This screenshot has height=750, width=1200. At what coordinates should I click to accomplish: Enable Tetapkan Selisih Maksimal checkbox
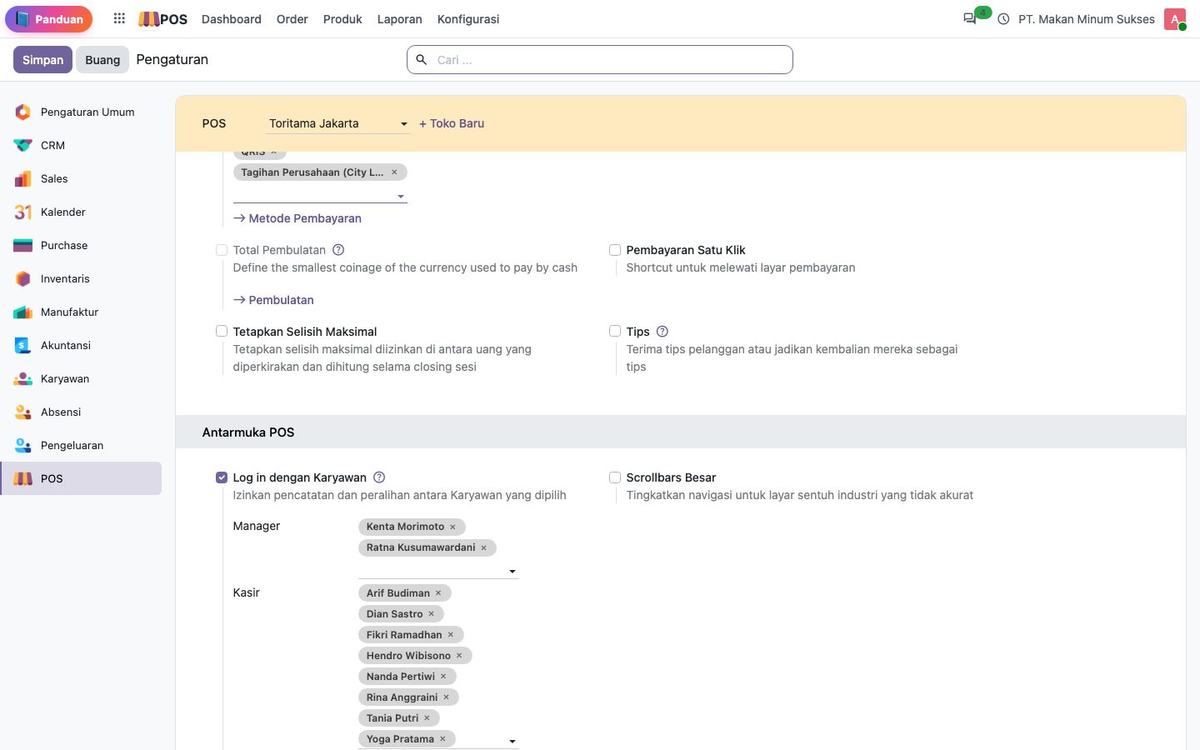pyautogui.click(x=222, y=331)
